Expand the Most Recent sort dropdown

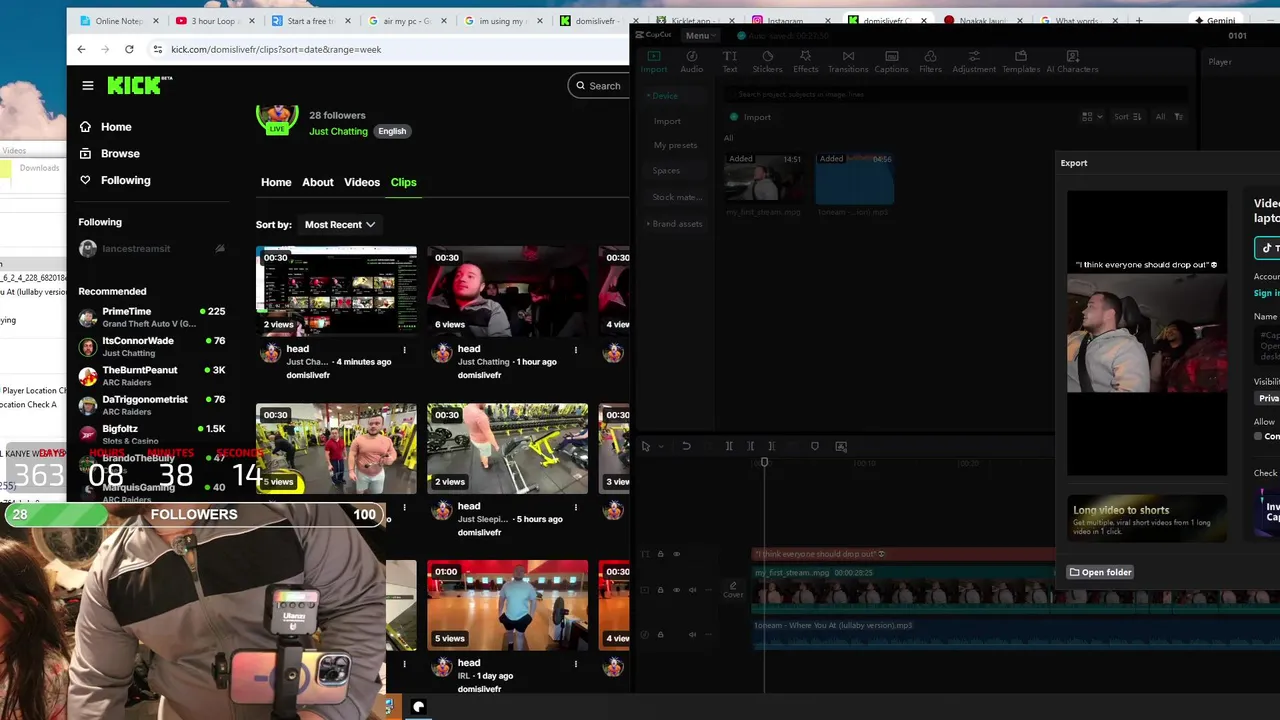tap(340, 225)
